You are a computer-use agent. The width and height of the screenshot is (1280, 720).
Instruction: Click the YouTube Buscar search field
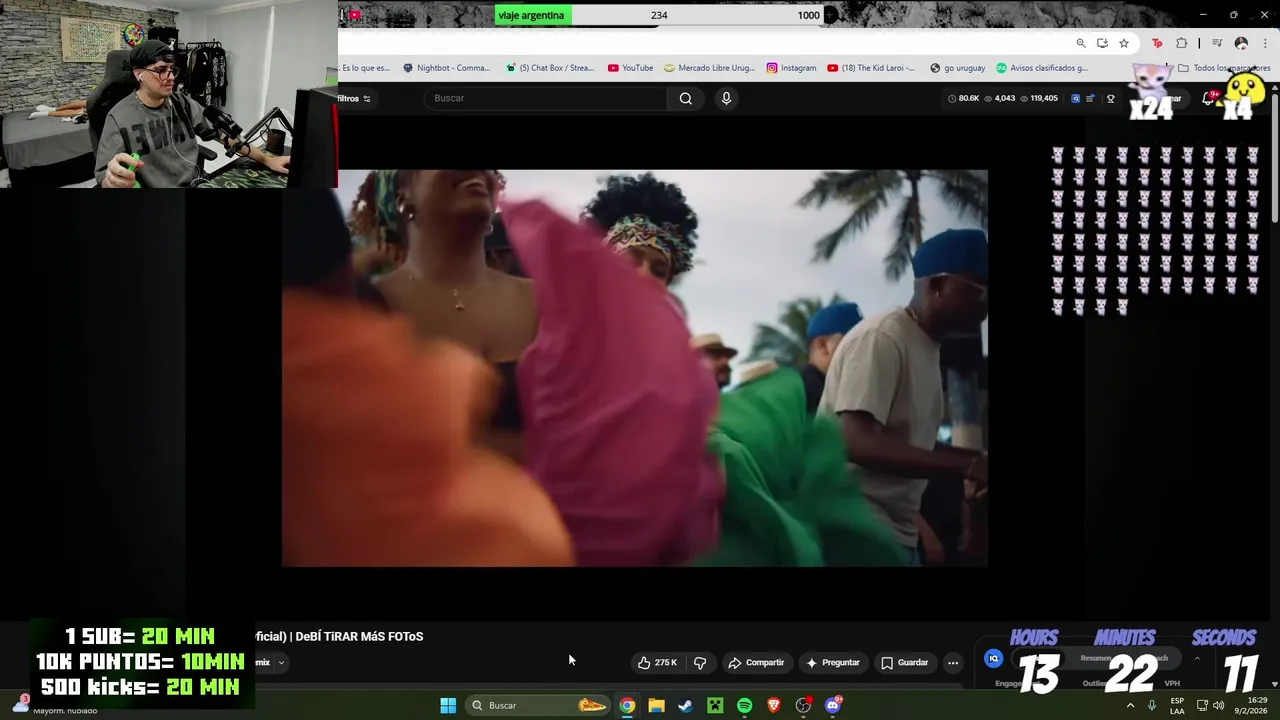tap(547, 98)
